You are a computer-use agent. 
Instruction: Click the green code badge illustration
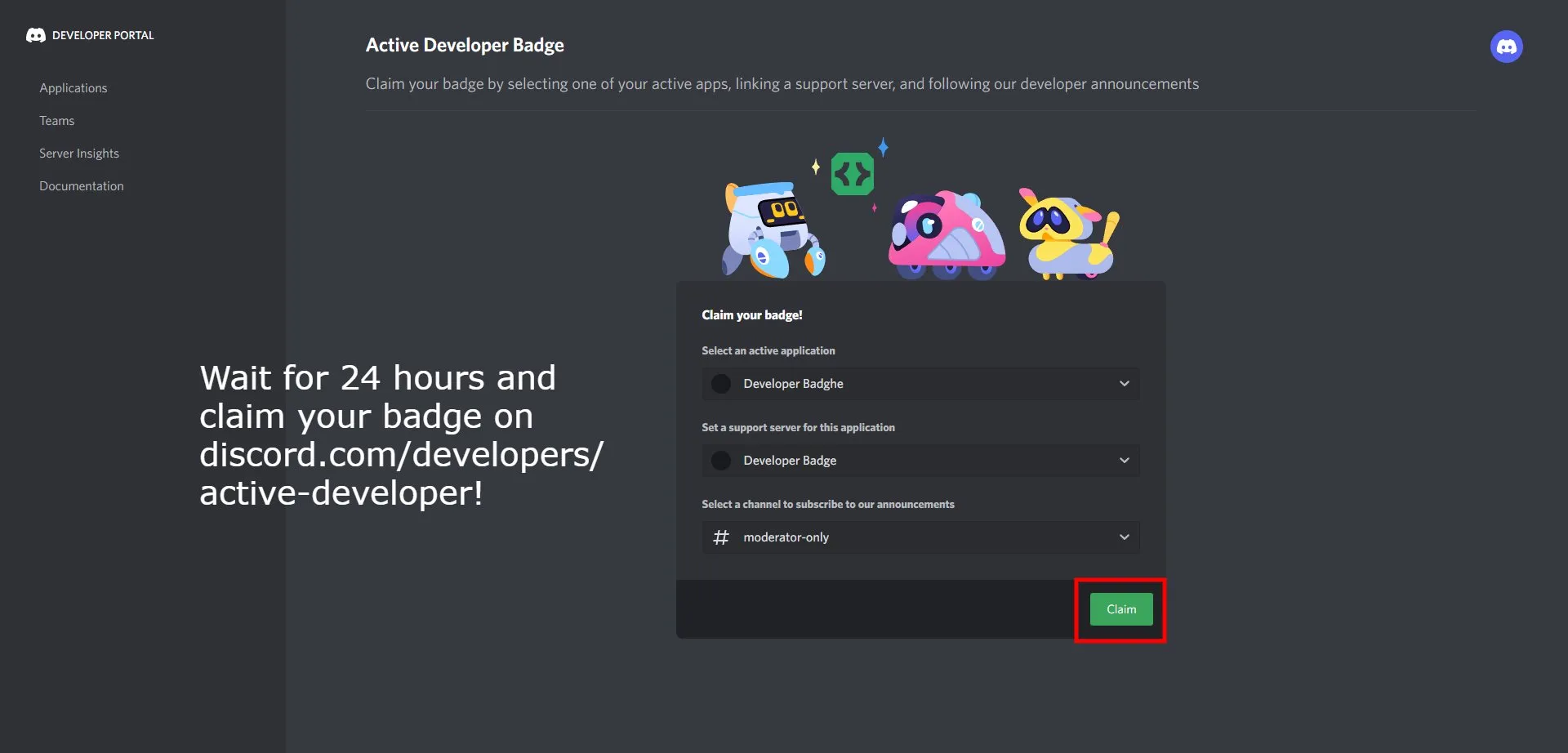tap(852, 174)
